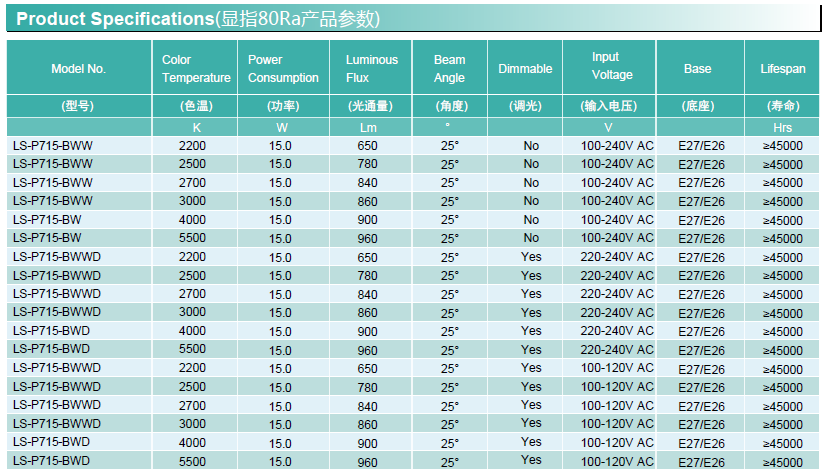The width and height of the screenshot is (827, 475).
Task: Click the Dimmable column header
Action: click(x=525, y=69)
